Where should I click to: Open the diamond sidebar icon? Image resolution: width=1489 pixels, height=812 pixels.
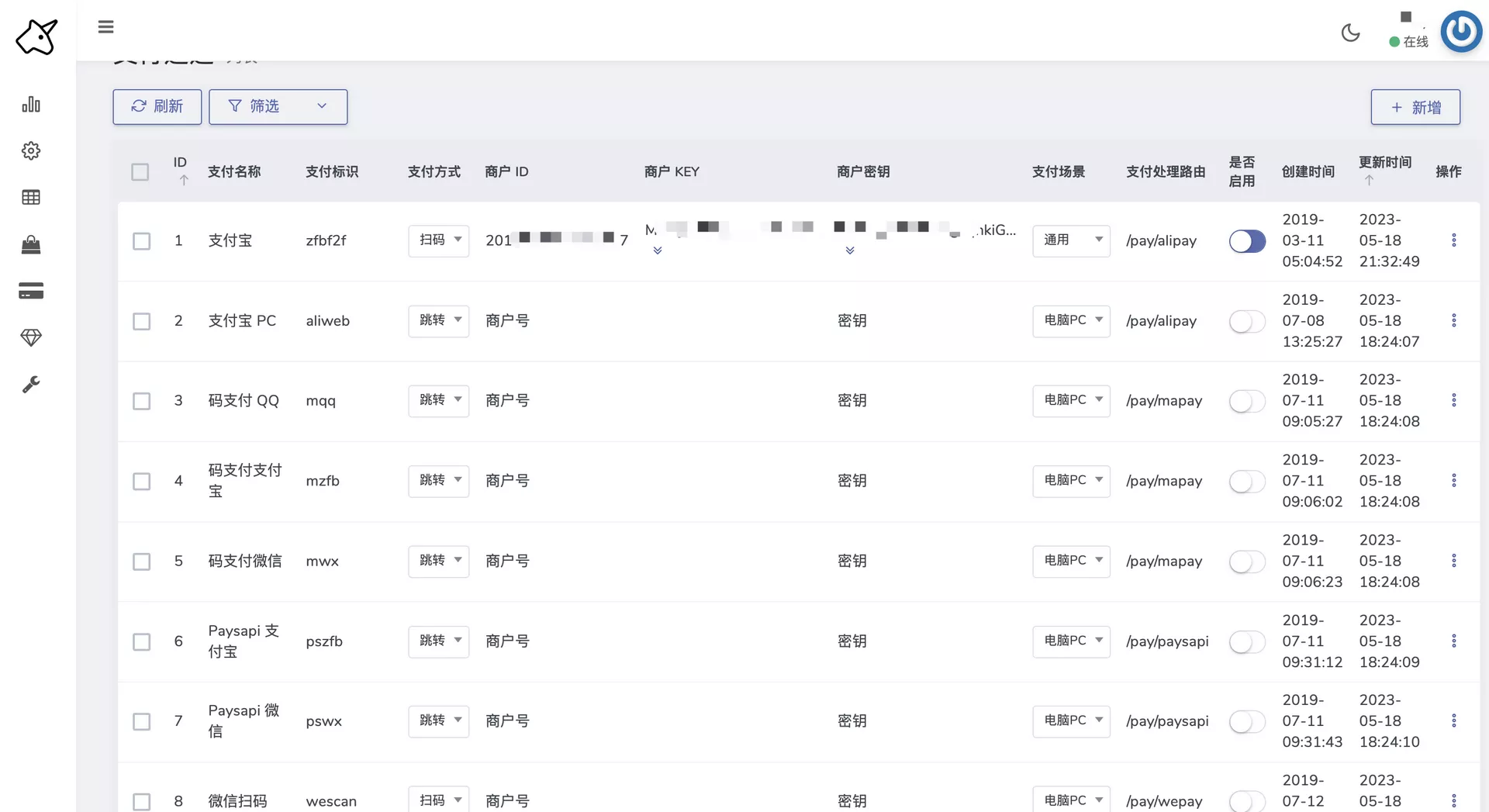pyautogui.click(x=31, y=337)
